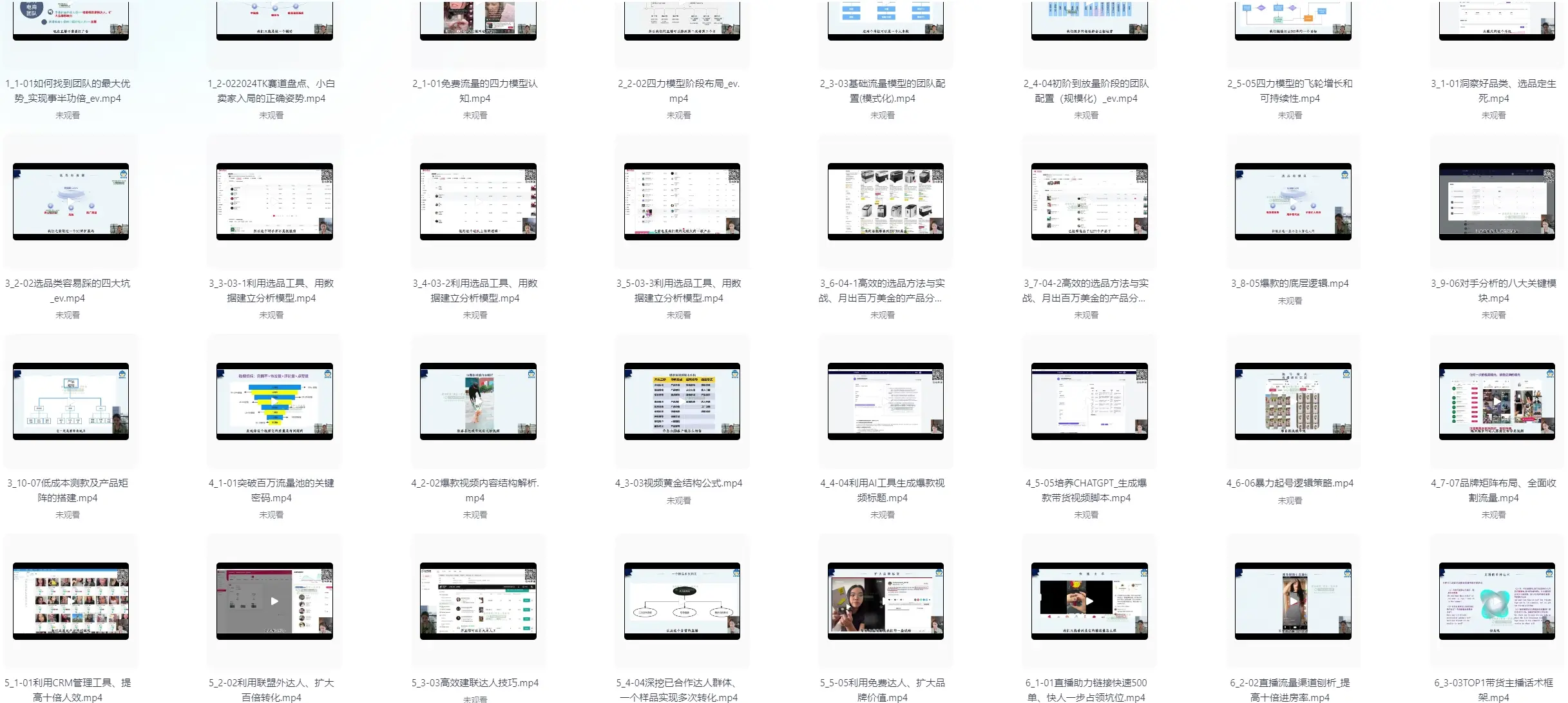Open thumbnail of 3_9-06对手分析 video
The image size is (1568, 703).
[x=1496, y=202]
